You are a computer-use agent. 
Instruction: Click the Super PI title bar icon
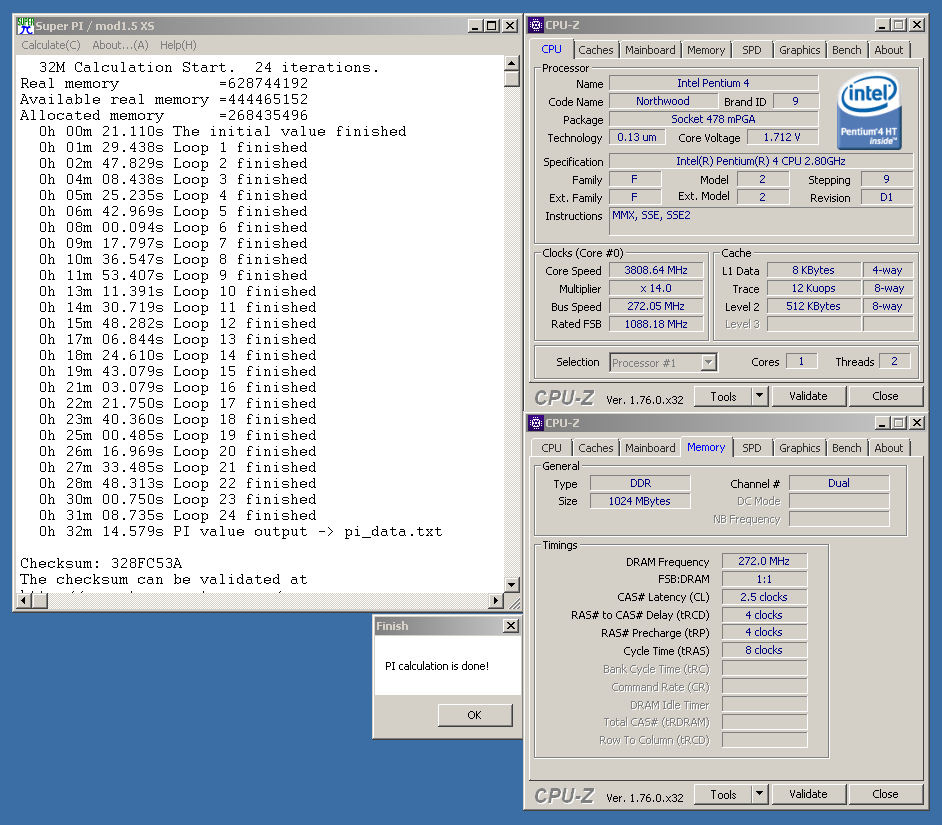tap(25, 26)
